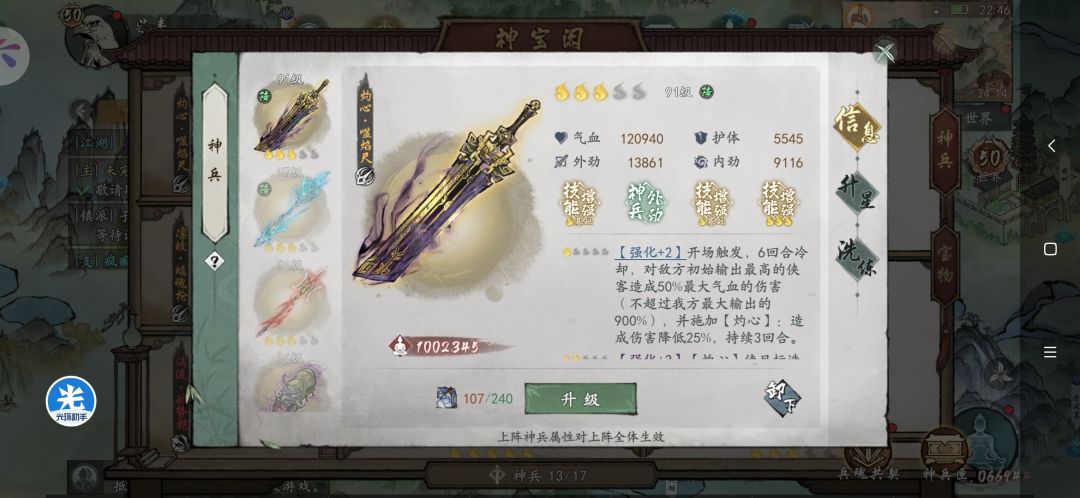This screenshot has height=498, width=1080.
Task: Tap the 卸下 unequip icon
Action: 782,397
